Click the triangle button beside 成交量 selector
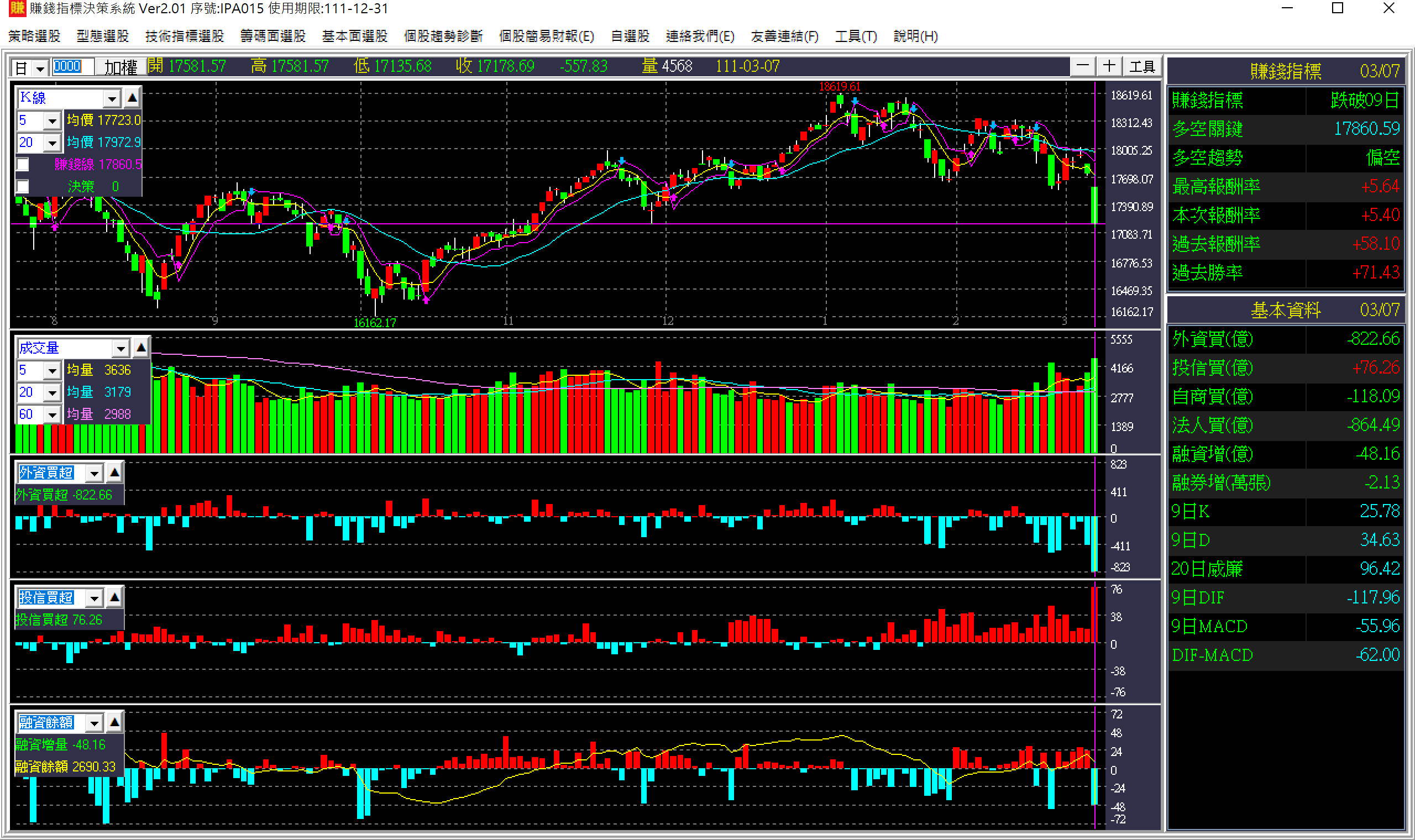The height and width of the screenshot is (840, 1415). [141, 348]
